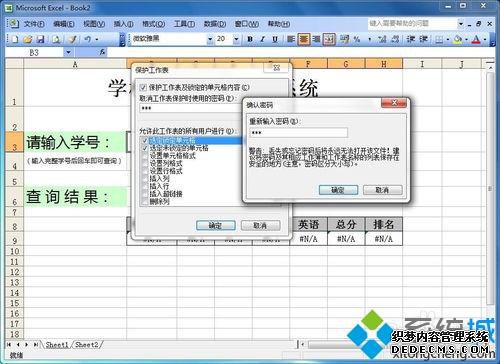The width and height of the screenshot is (500, 364).
Task: Click the Increase Indent icon
Action: [x=423, y=39]
